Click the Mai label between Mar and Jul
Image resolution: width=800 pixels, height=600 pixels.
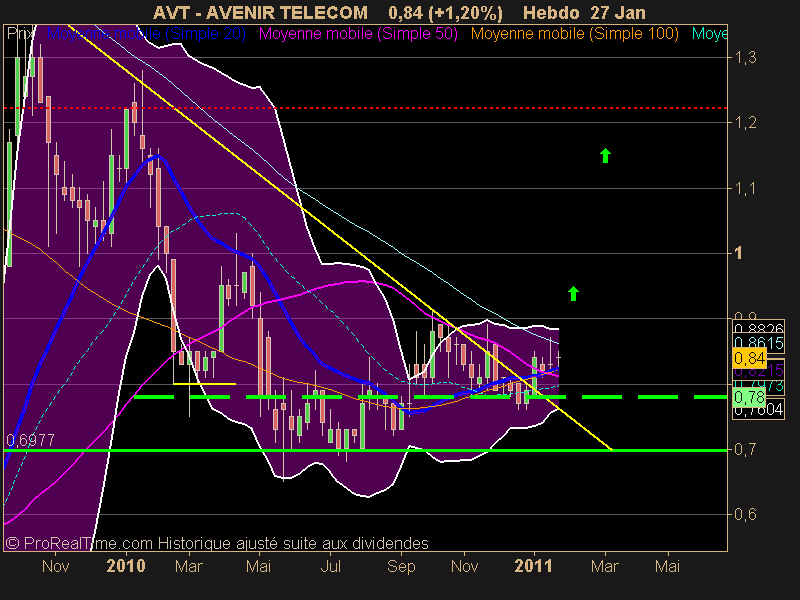(x=258, y=566)
